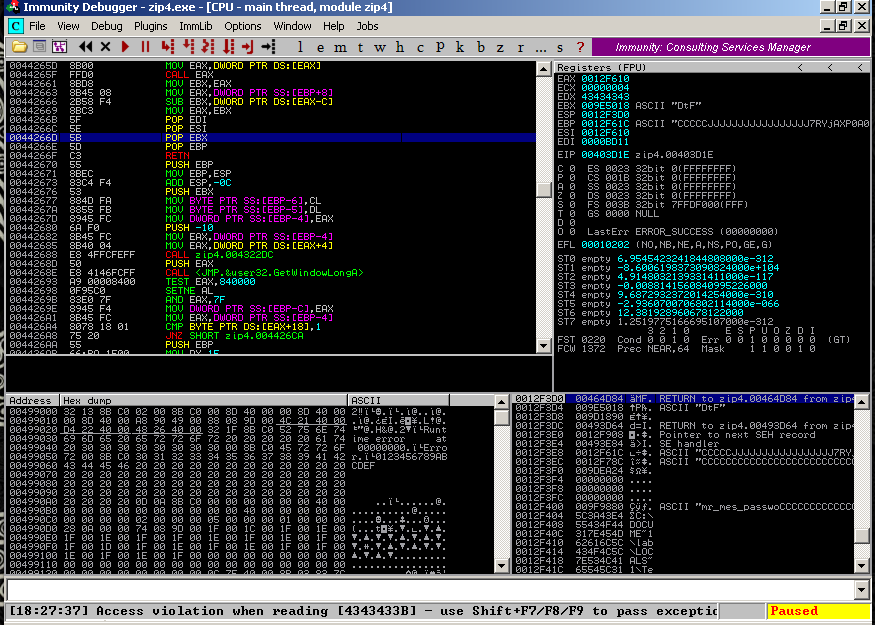Click the stack pane scrollbar thumb
Image resolution: width=875 pixels, height=625 pixels.
[862, 536]
